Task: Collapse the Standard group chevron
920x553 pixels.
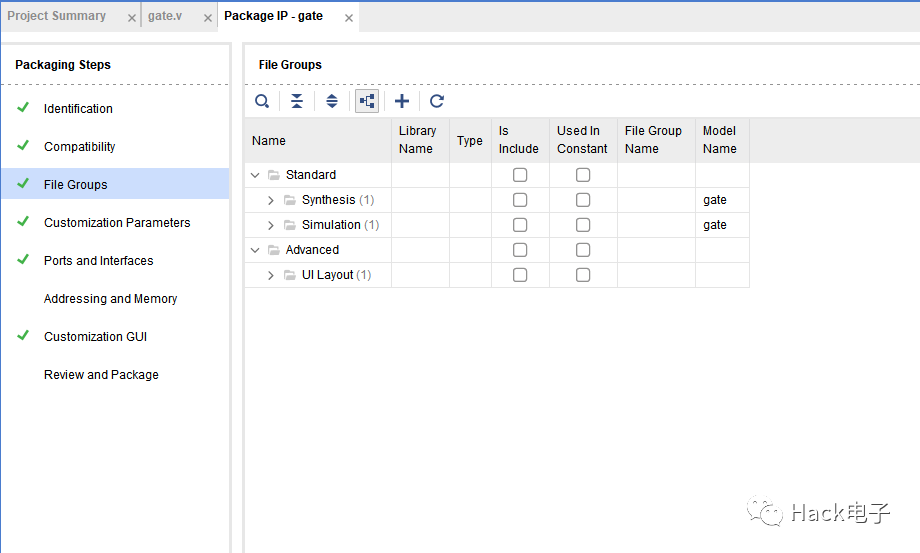Action: [255, 175]
